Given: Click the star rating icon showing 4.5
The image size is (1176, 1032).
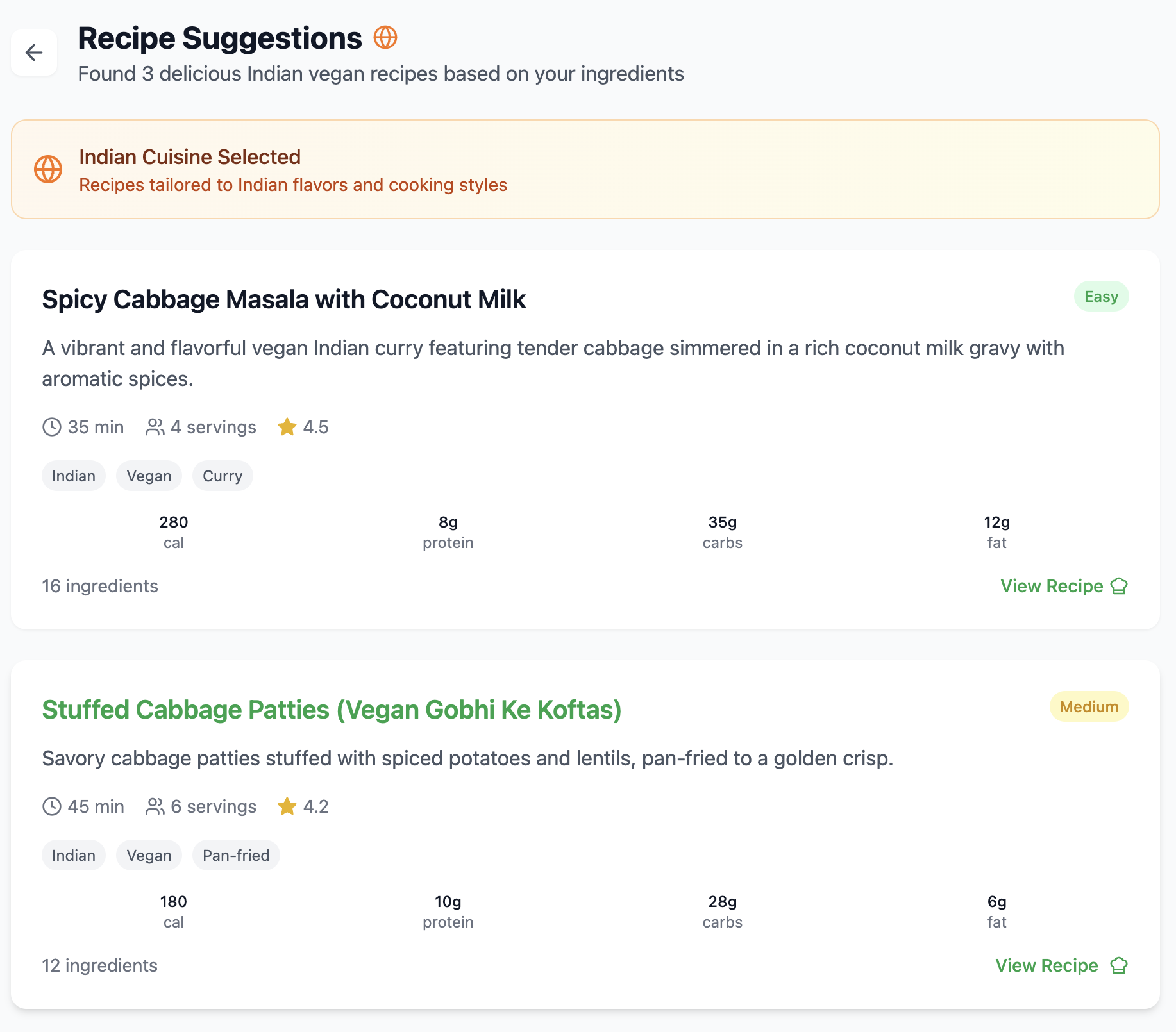Looking at the screenshot, I should (x=287, y=427).
